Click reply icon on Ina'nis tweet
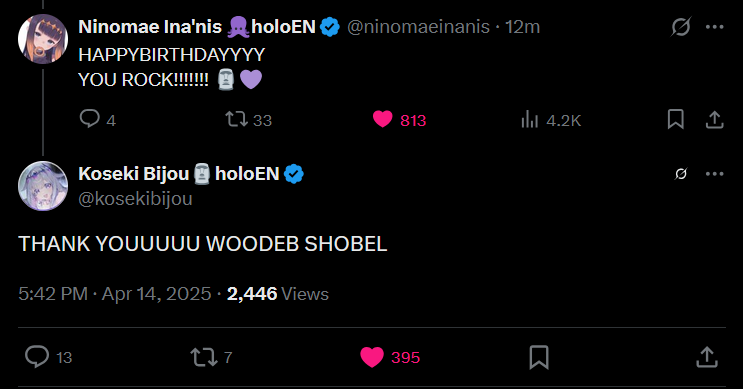The height and width of the screenshot is (389, 743). tap(90, 119)
